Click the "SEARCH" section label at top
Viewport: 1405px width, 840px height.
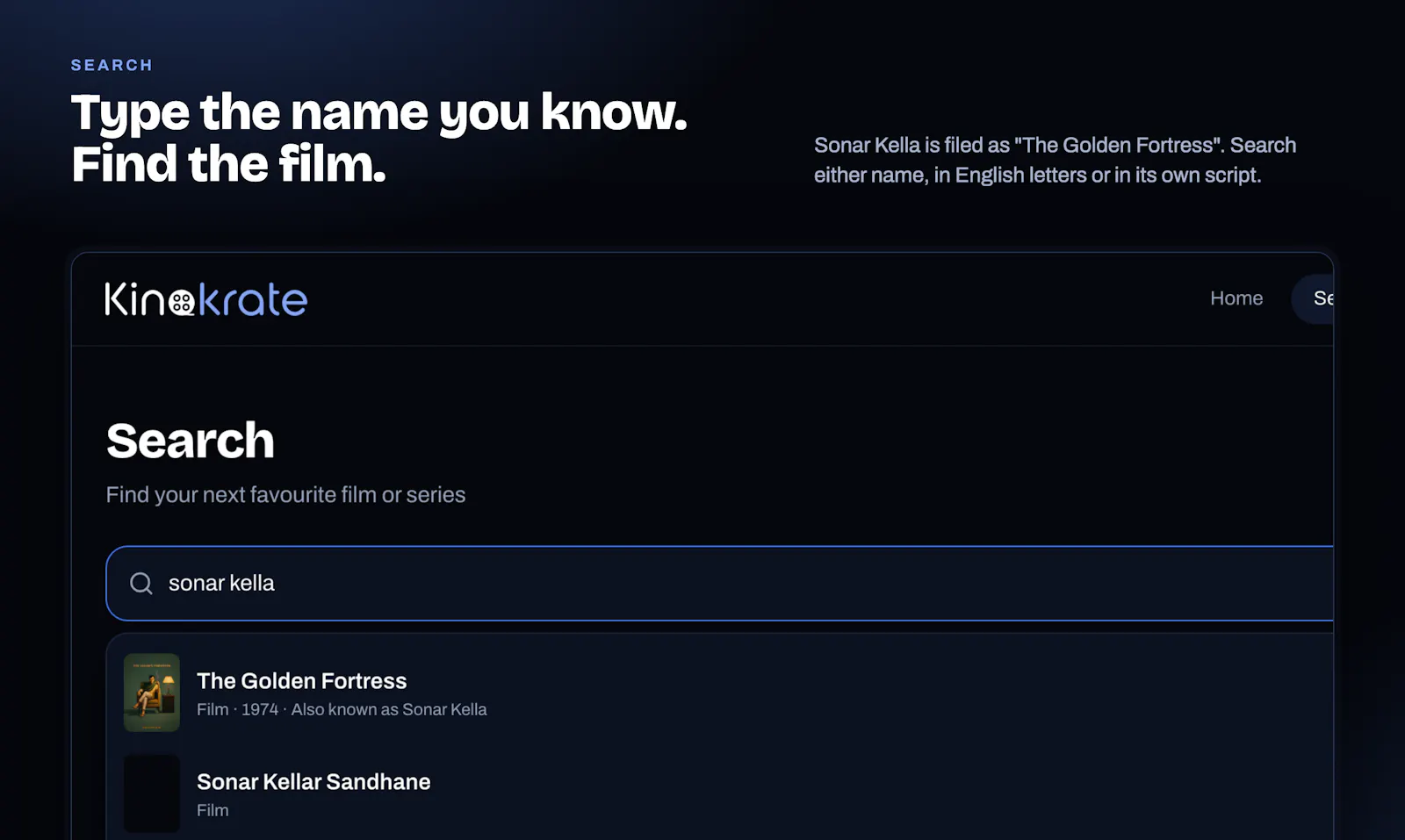coord(112,65)
